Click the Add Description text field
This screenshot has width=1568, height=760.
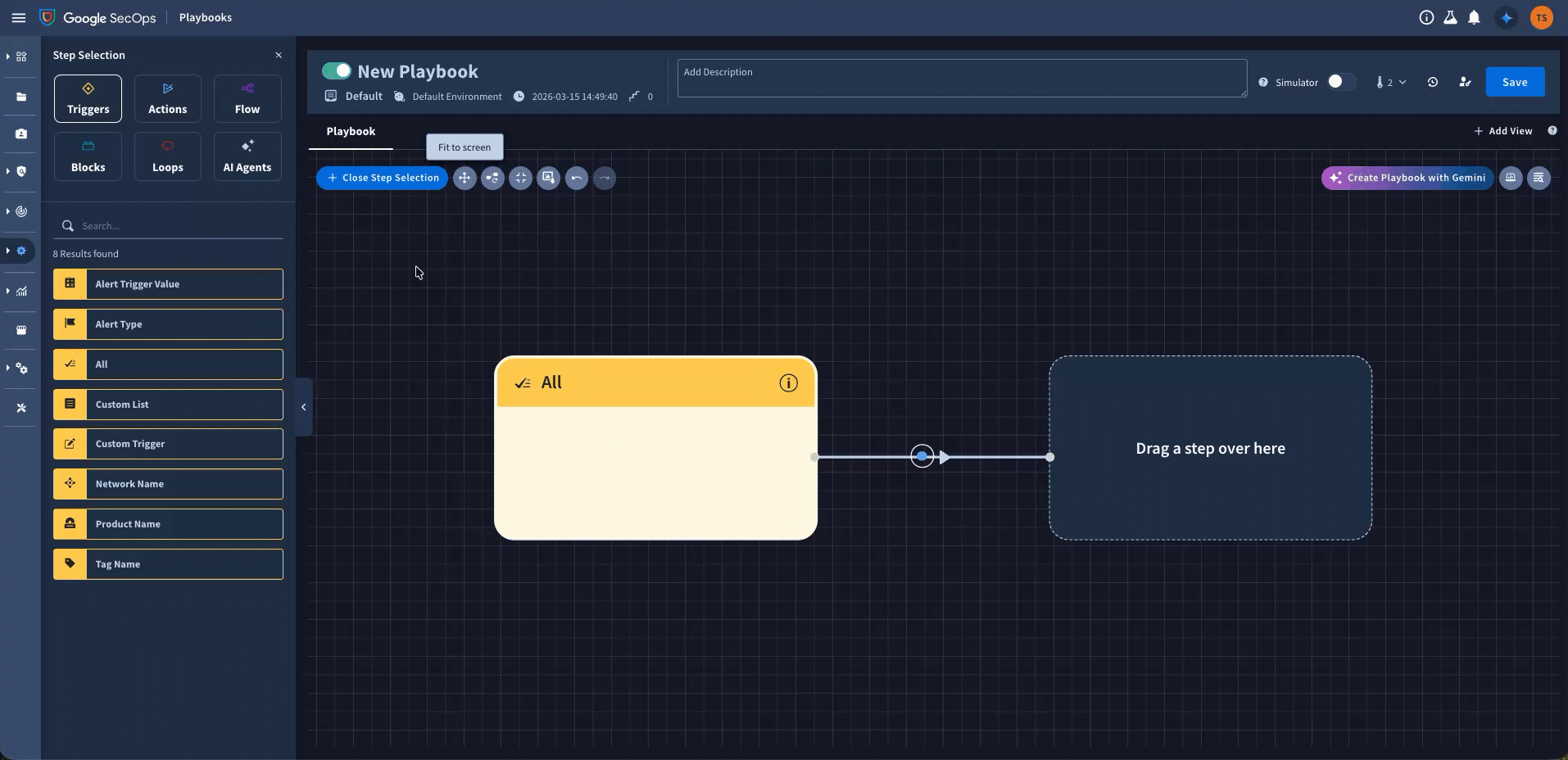(x=961, y=79)
